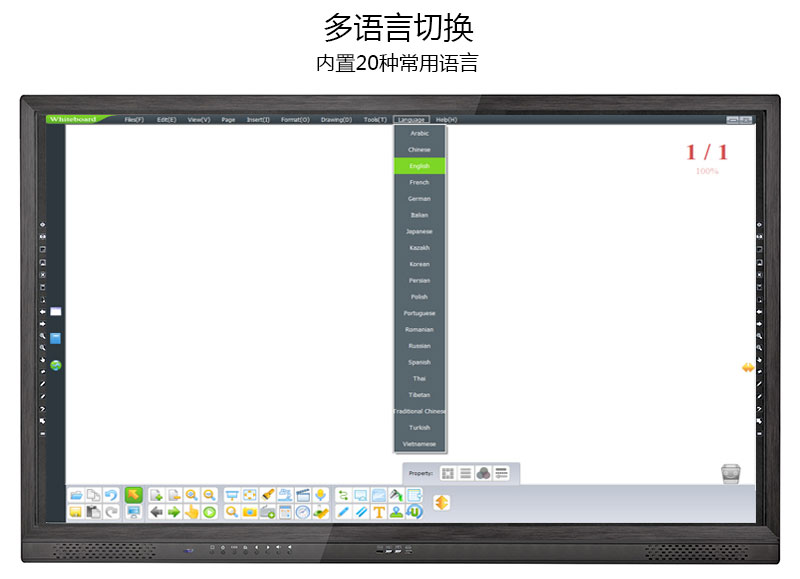Choose Japanese in language dropdown
Viewport: 800px width, 579px height.
(419, 231)
